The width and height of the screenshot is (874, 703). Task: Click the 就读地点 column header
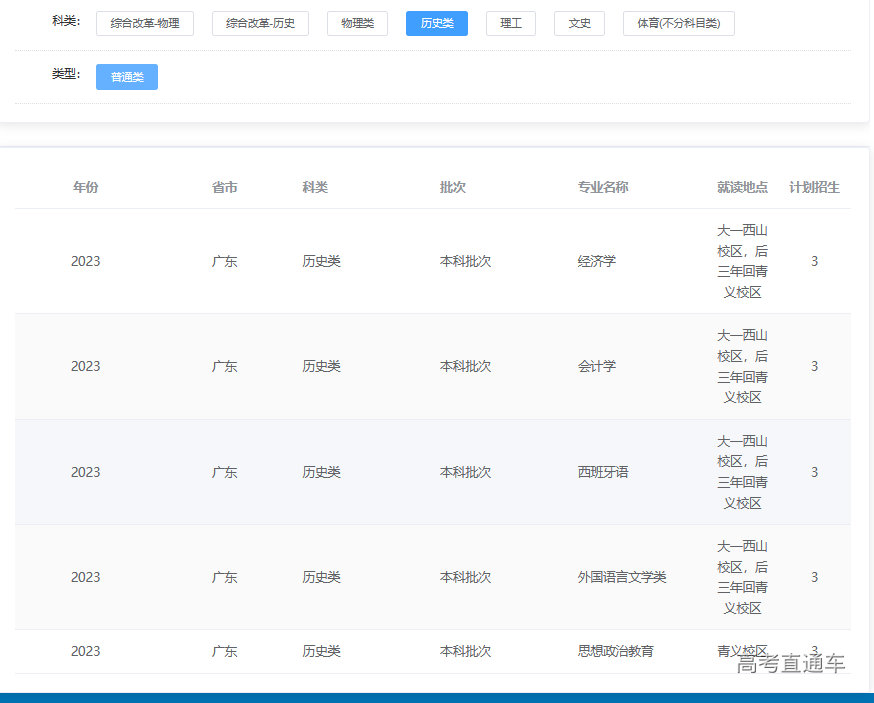point(742,187)
